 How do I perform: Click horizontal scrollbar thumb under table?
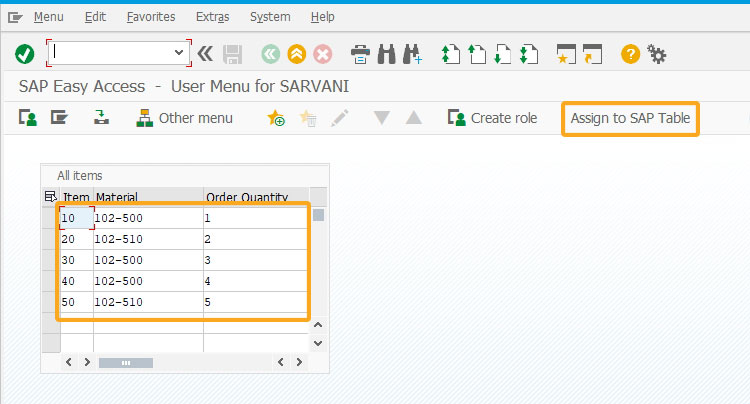[x=126, y=363]
